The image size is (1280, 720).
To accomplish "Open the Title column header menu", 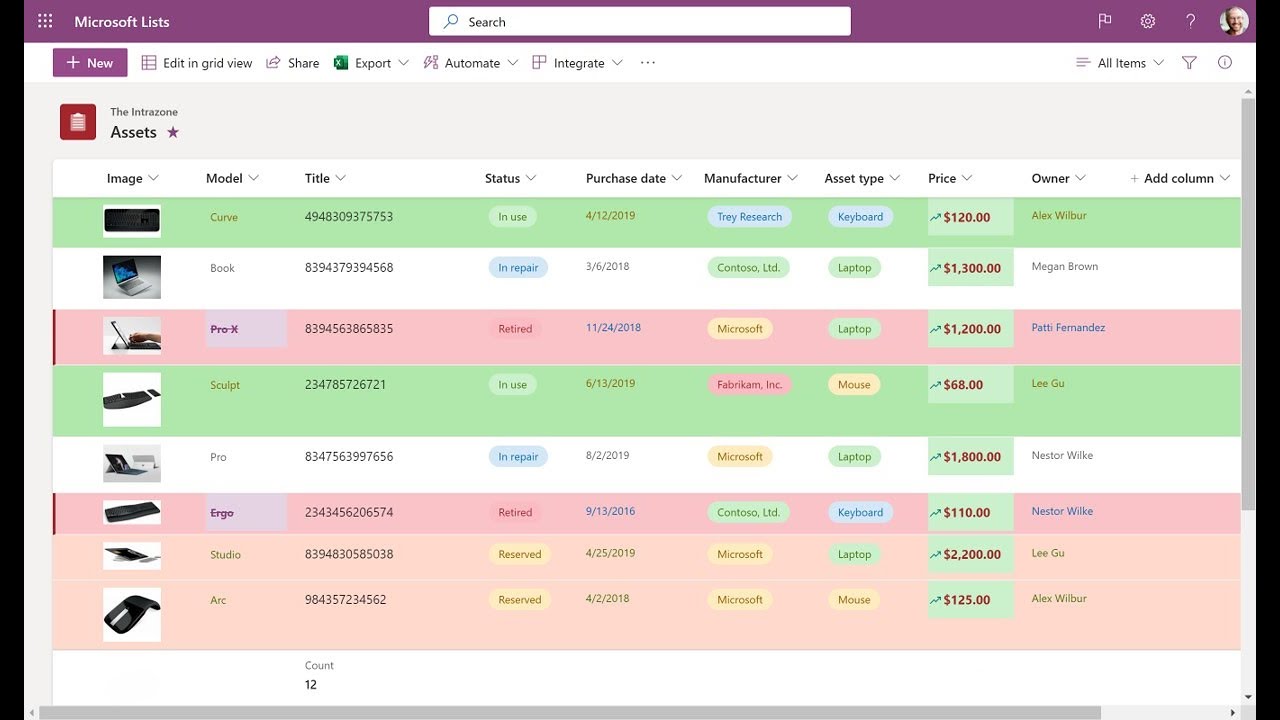I will pos(326,178).
